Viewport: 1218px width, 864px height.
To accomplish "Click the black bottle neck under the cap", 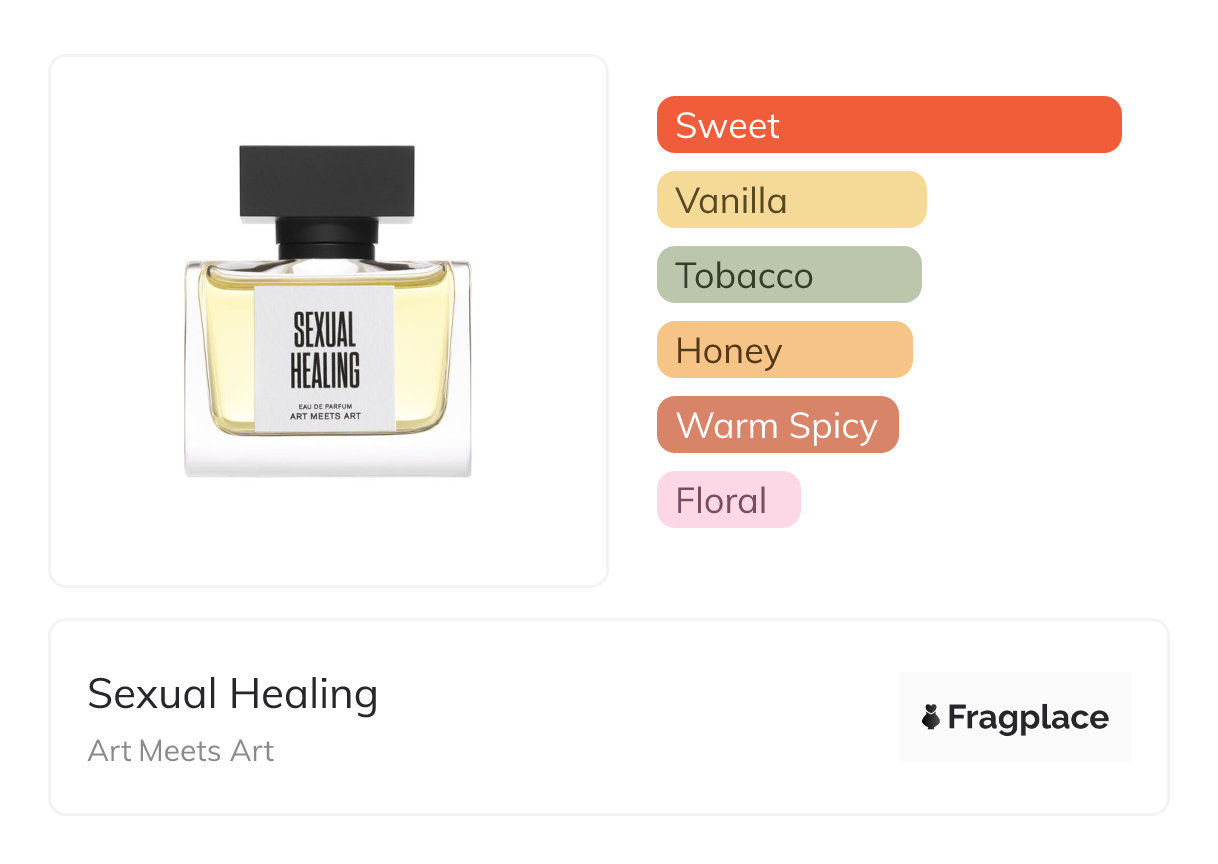I will (327, 239).
